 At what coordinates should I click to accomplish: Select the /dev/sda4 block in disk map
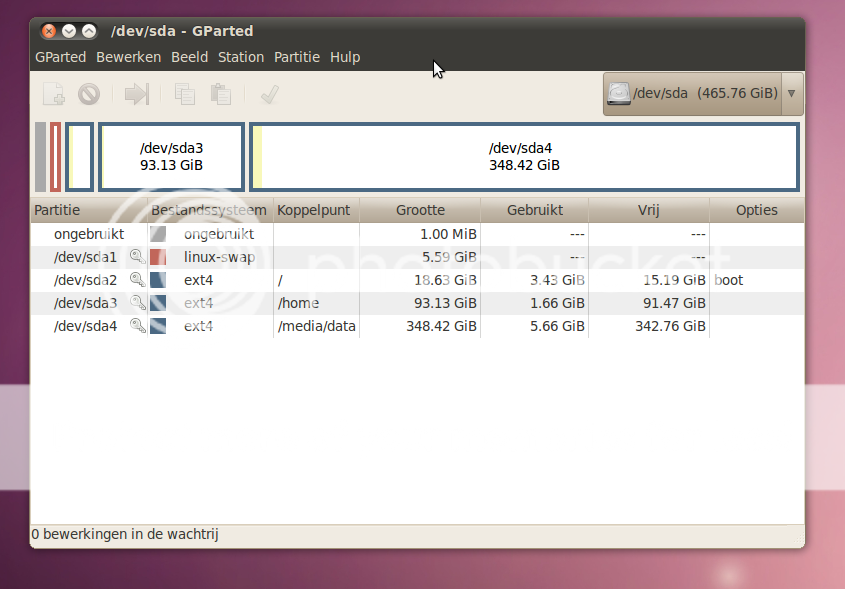coord(524,156)
